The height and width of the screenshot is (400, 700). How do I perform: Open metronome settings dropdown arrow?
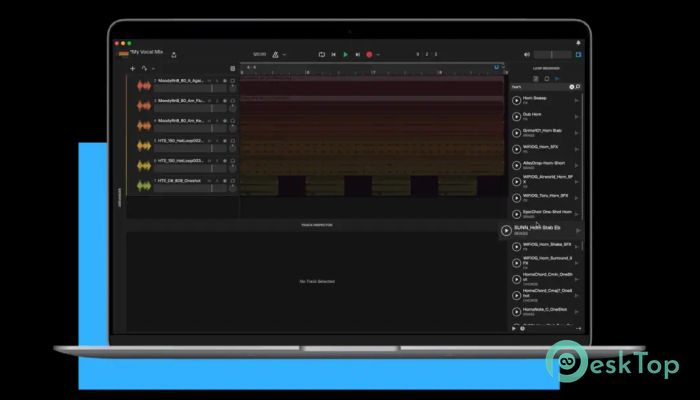(x=284, y=54)
